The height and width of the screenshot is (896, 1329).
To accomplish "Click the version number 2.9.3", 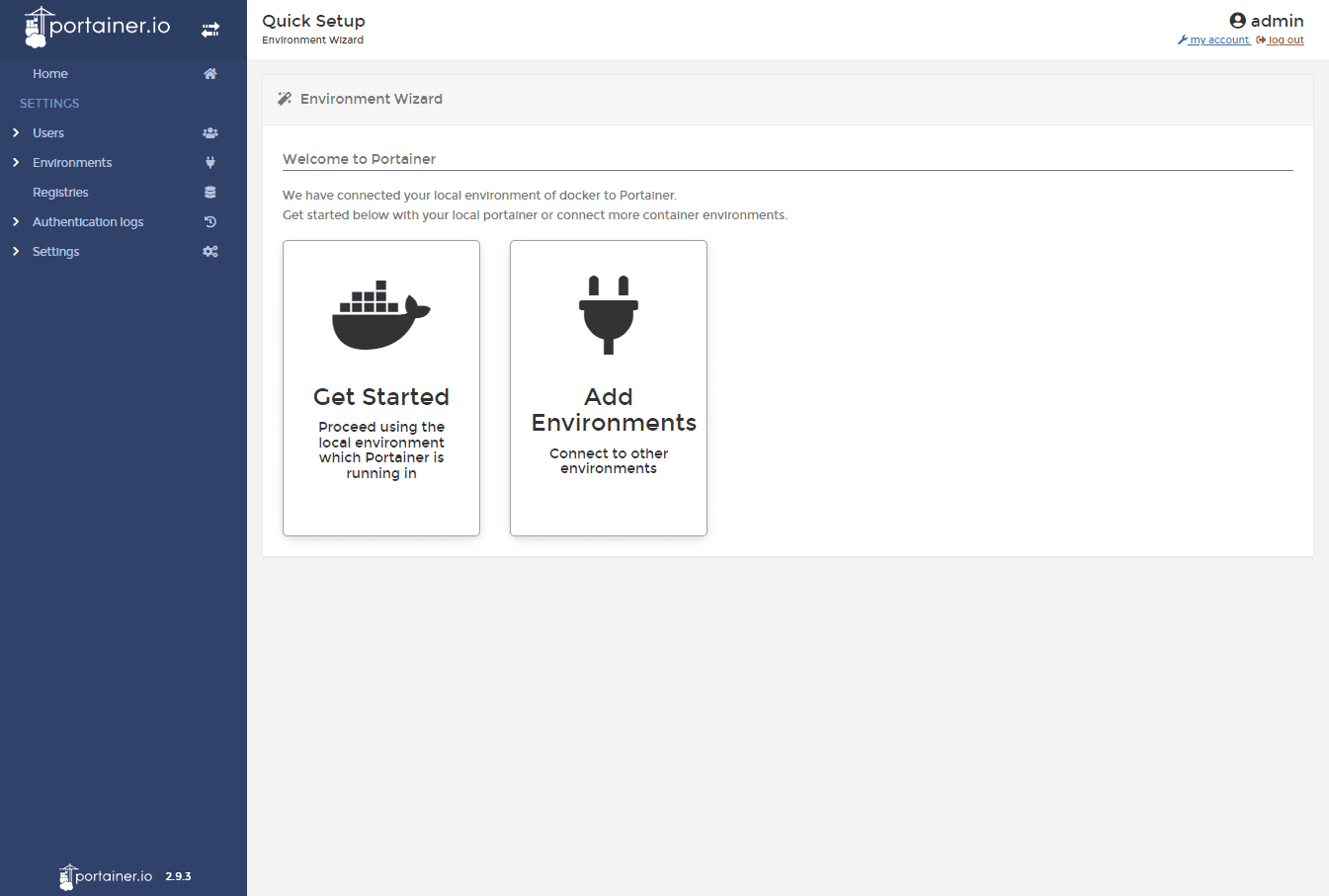I will (178, 876).
